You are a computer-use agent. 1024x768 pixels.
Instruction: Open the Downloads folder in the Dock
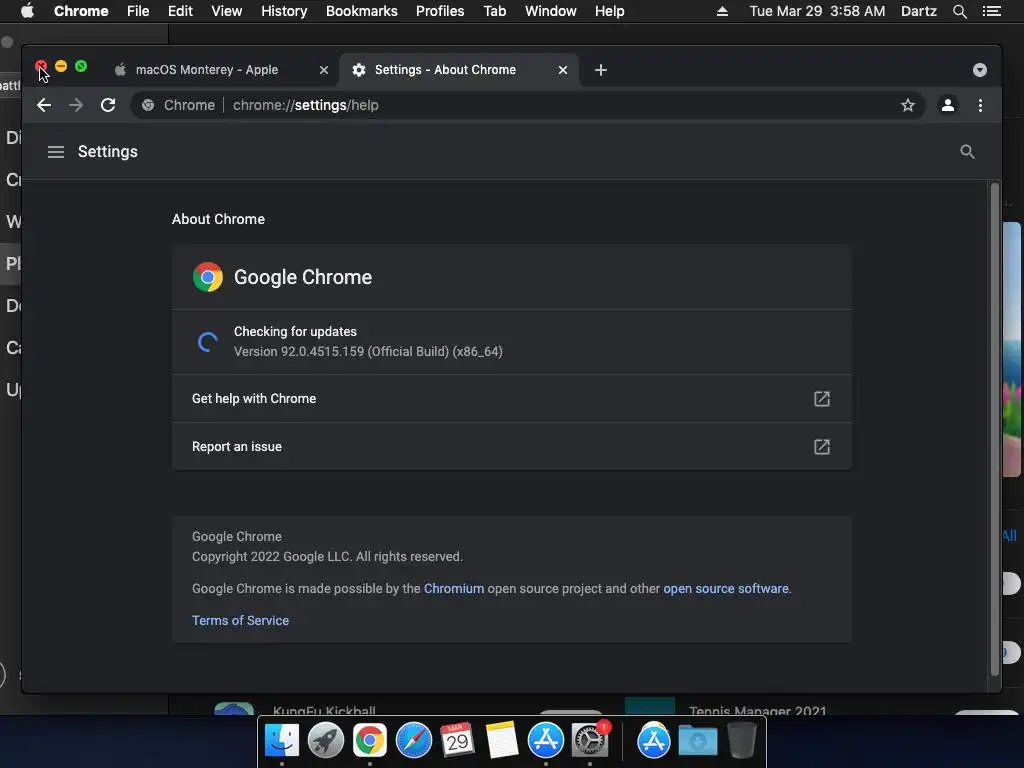click(x=697, y=741)
